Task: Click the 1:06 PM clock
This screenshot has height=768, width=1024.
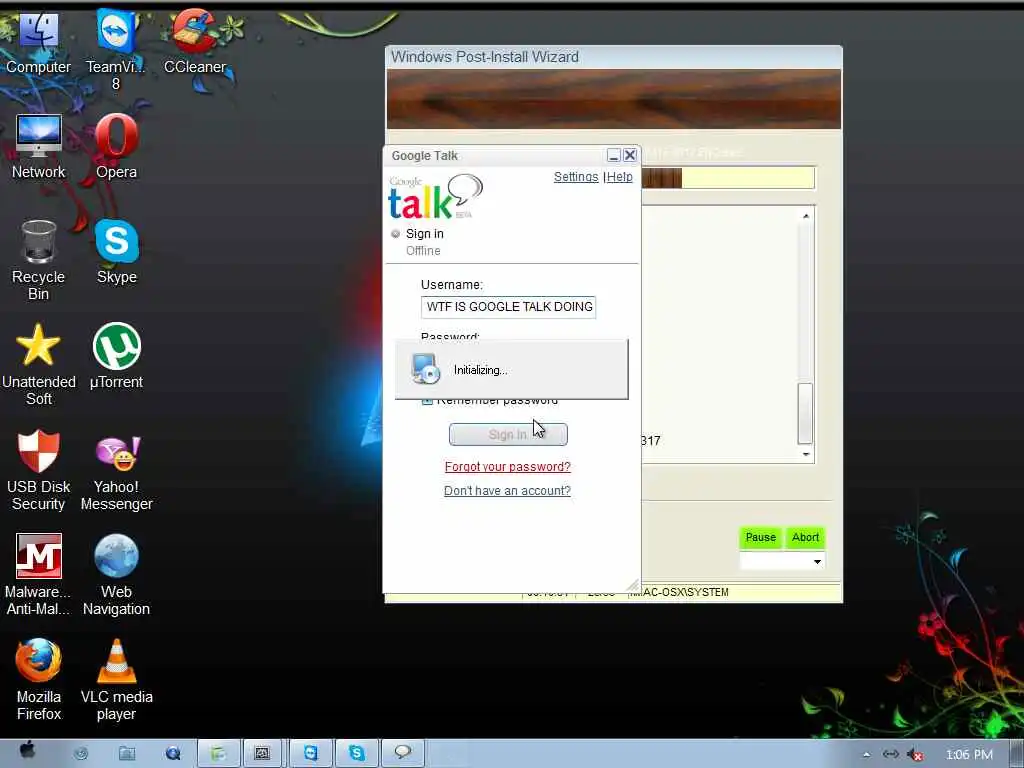Action: click(969, 755)
